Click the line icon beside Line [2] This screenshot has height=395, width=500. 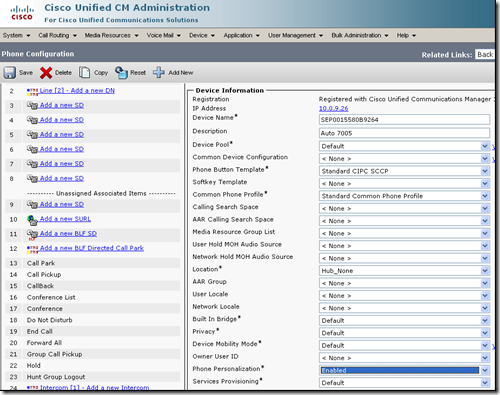click(x=32, y=91)
